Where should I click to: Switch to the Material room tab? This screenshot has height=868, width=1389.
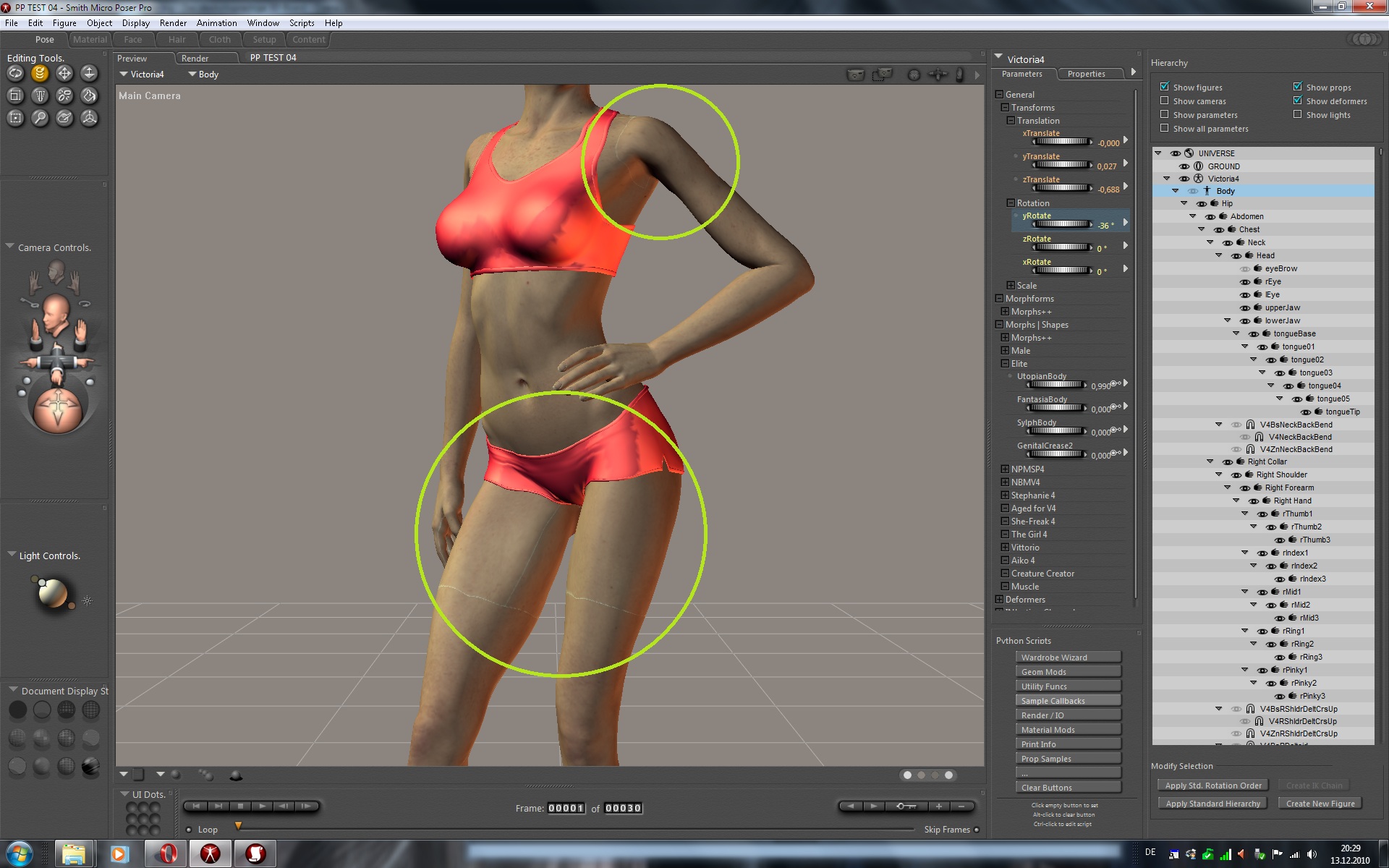pyautogui.click(x=90, y=40)
